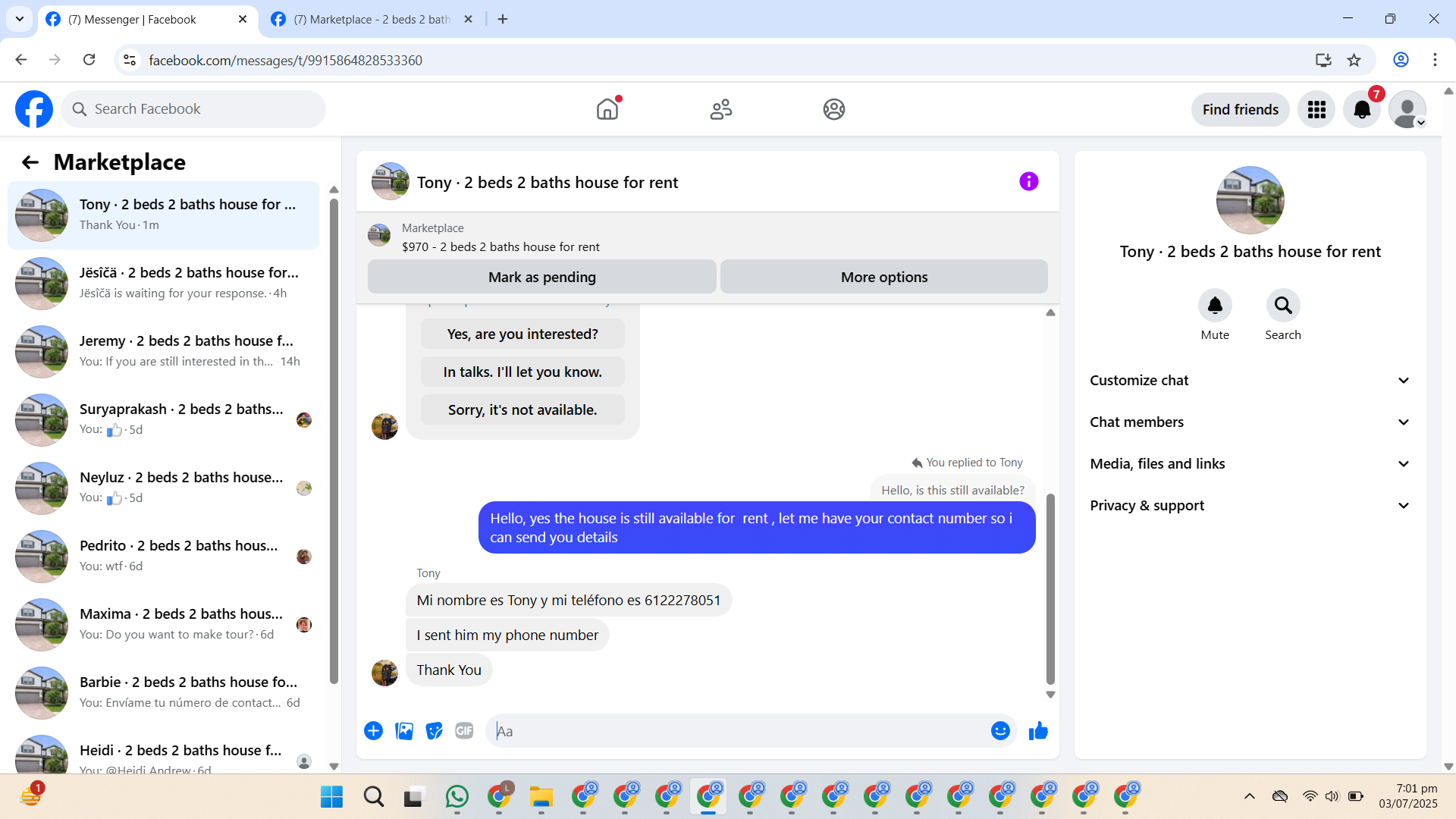The height and width of the screenshot is (819, 1456).
Task: Expand Privacy & support section
Action: click(1250, 506)
